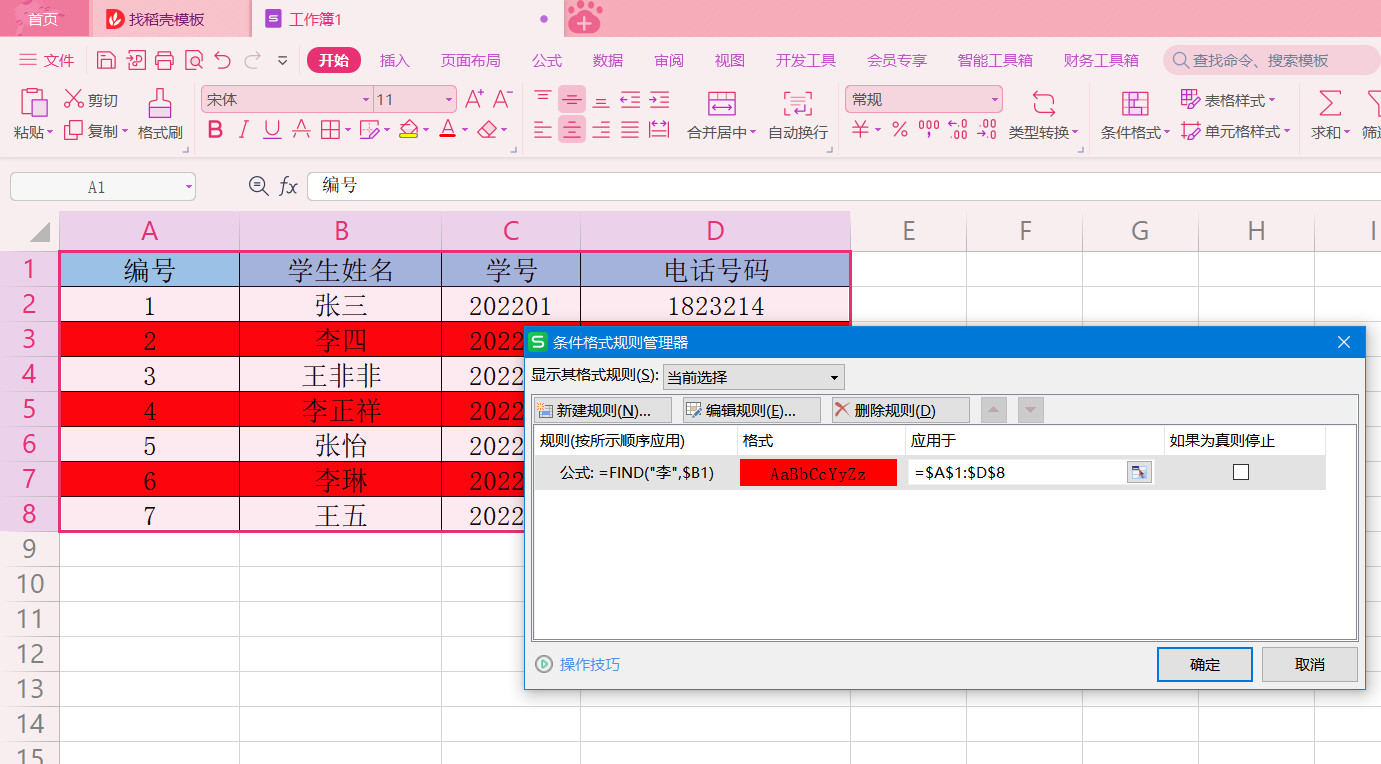Image resolution: width=1381 pixels, height=764 pixels.
Task: Click the Print icon
Action: click(164, 60)
